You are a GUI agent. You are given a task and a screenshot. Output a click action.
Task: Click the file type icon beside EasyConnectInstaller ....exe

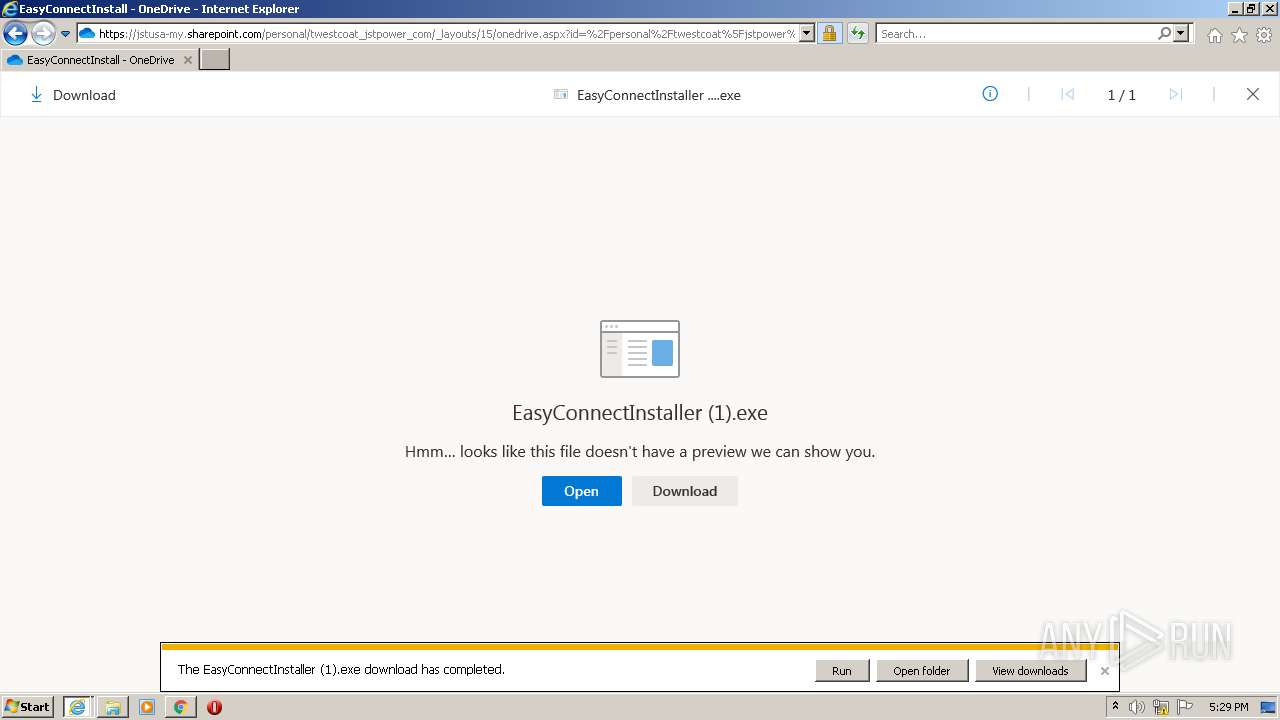[561, 95]
